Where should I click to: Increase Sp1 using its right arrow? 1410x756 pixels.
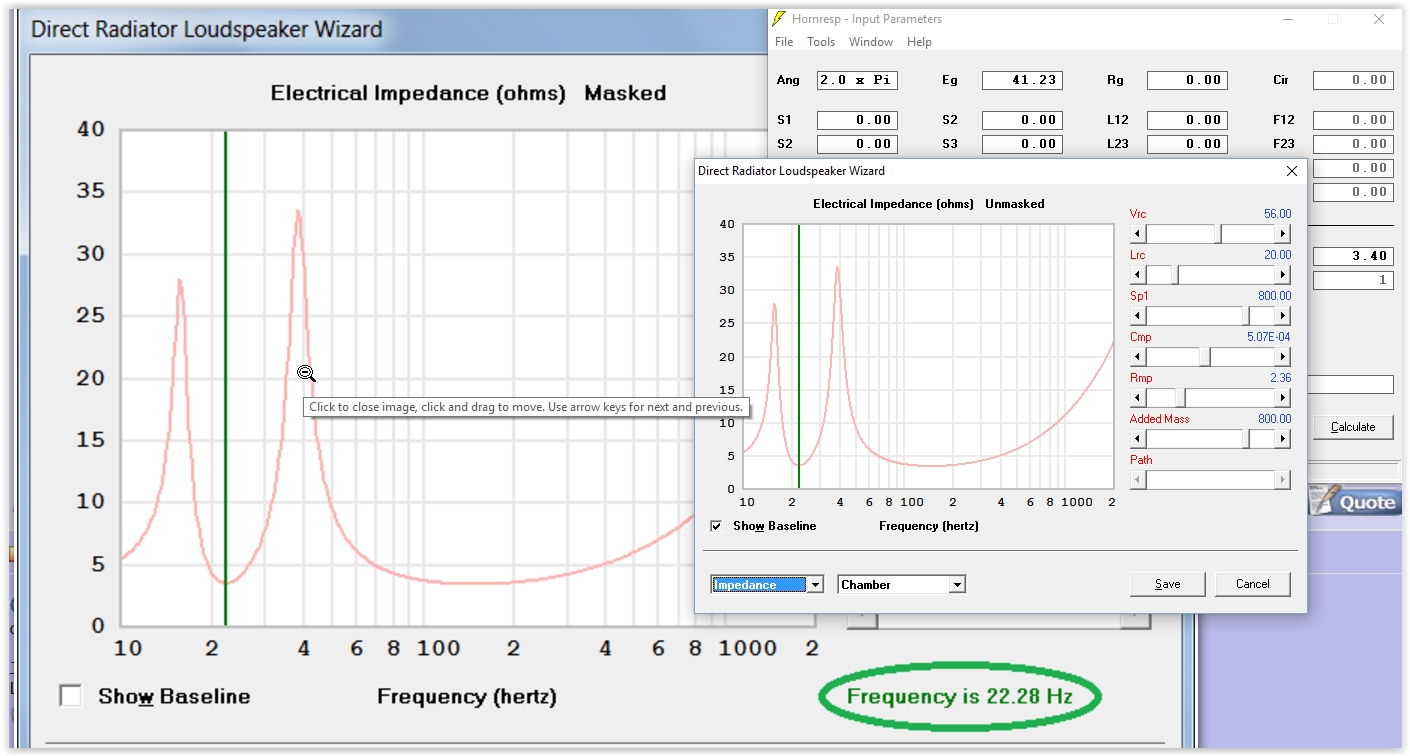point(1283,316)
